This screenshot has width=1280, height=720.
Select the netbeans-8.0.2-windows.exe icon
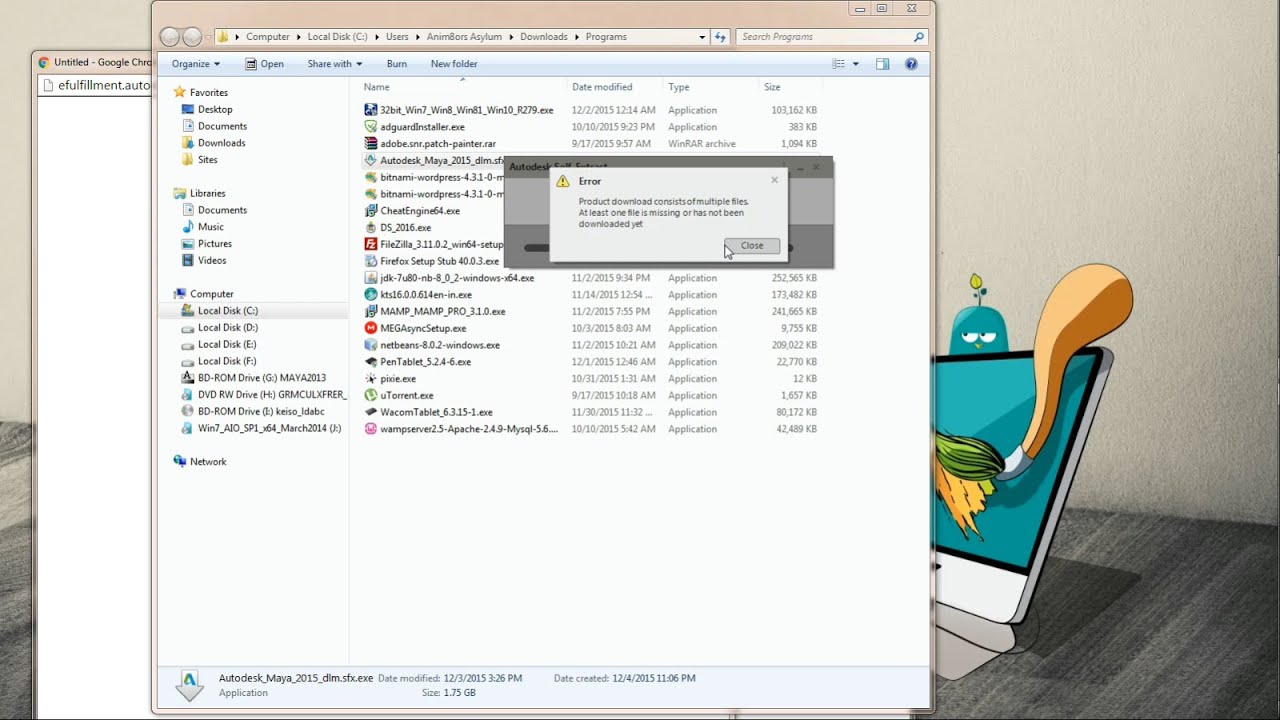pos(371,345)
